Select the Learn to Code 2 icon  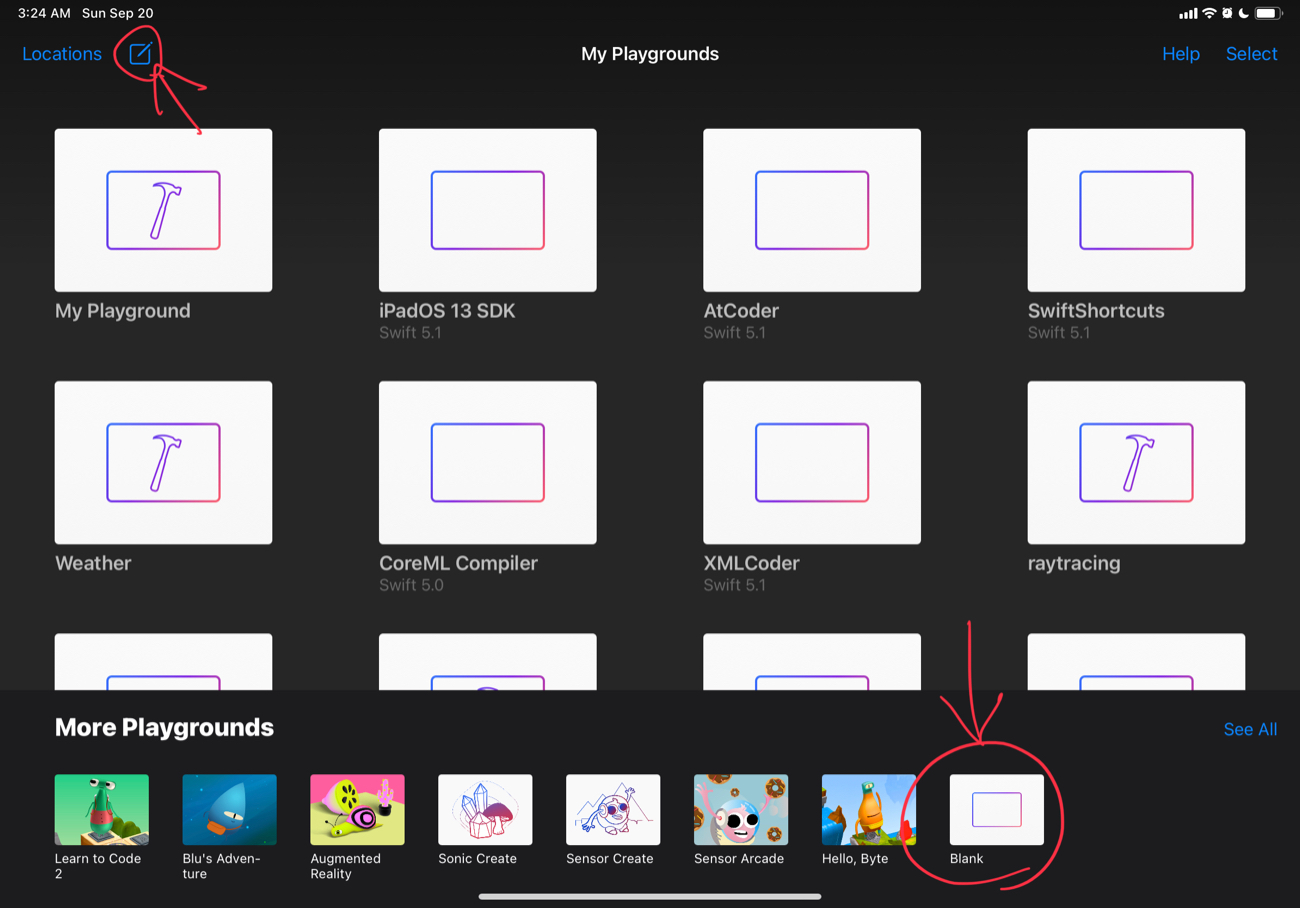(x=102, y=809)
